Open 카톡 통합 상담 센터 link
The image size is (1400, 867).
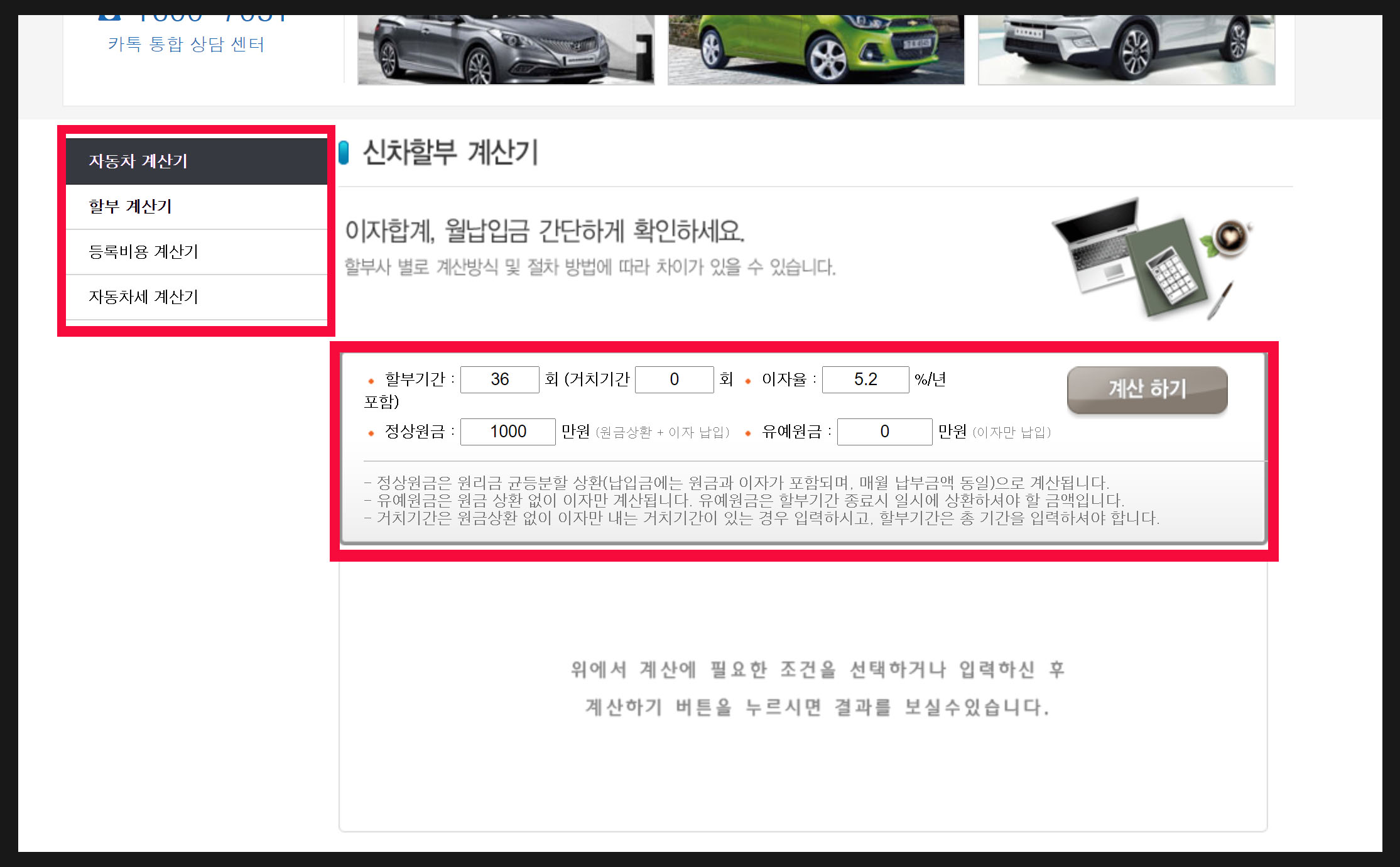click(x=186, y=45)
